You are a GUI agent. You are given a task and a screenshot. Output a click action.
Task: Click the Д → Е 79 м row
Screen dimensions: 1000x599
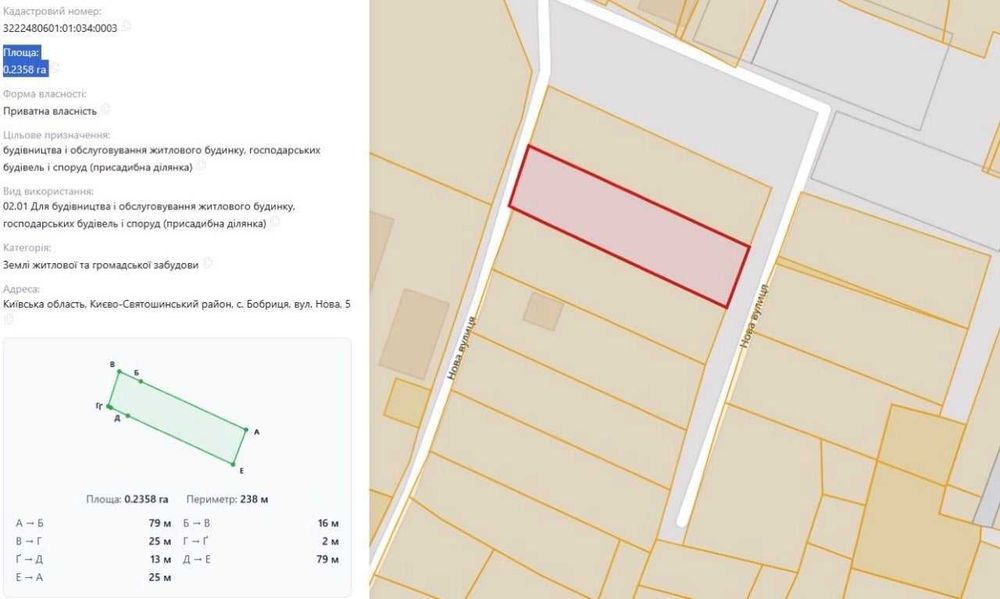point(261,559)
